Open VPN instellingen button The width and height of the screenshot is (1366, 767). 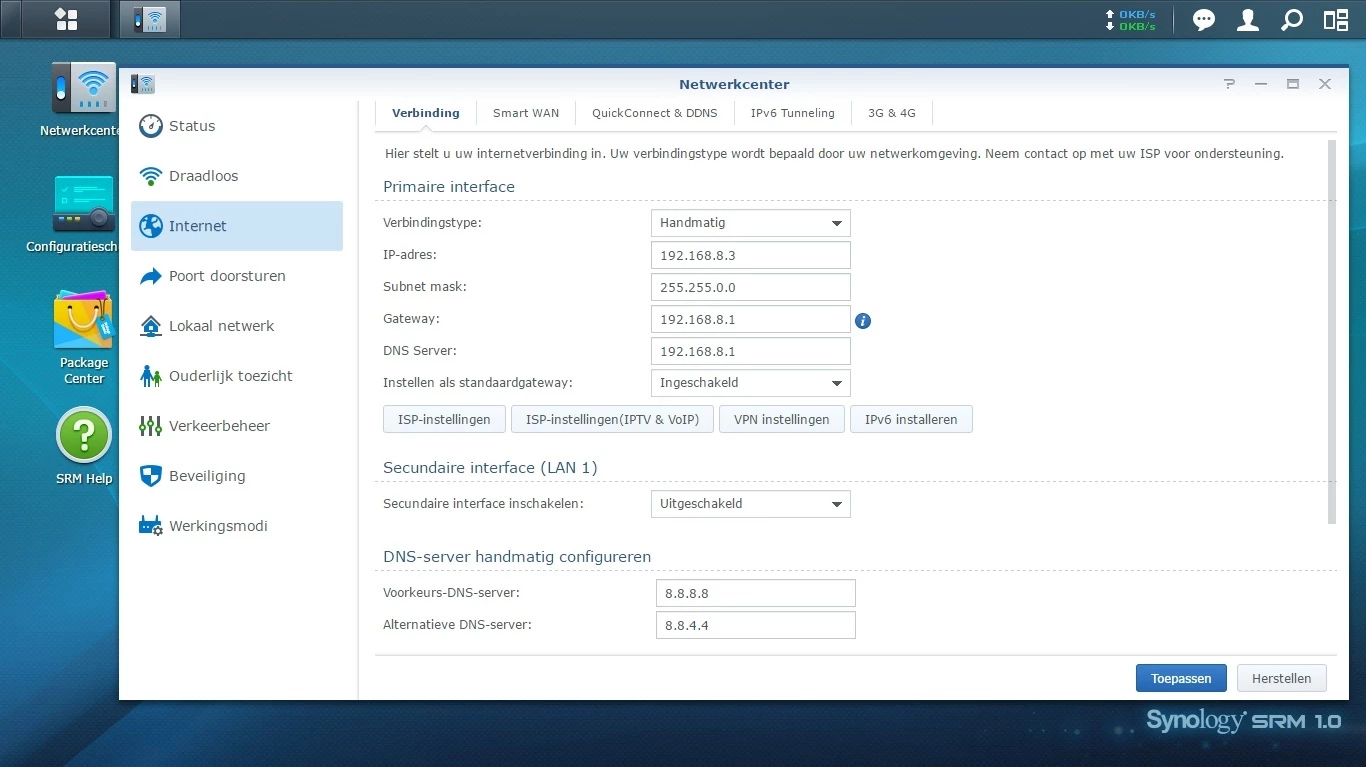point(781,419)
